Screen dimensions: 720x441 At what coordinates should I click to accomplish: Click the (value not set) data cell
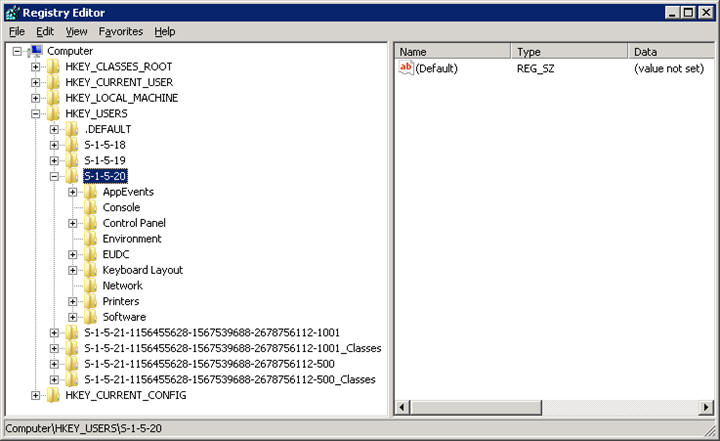669,68
